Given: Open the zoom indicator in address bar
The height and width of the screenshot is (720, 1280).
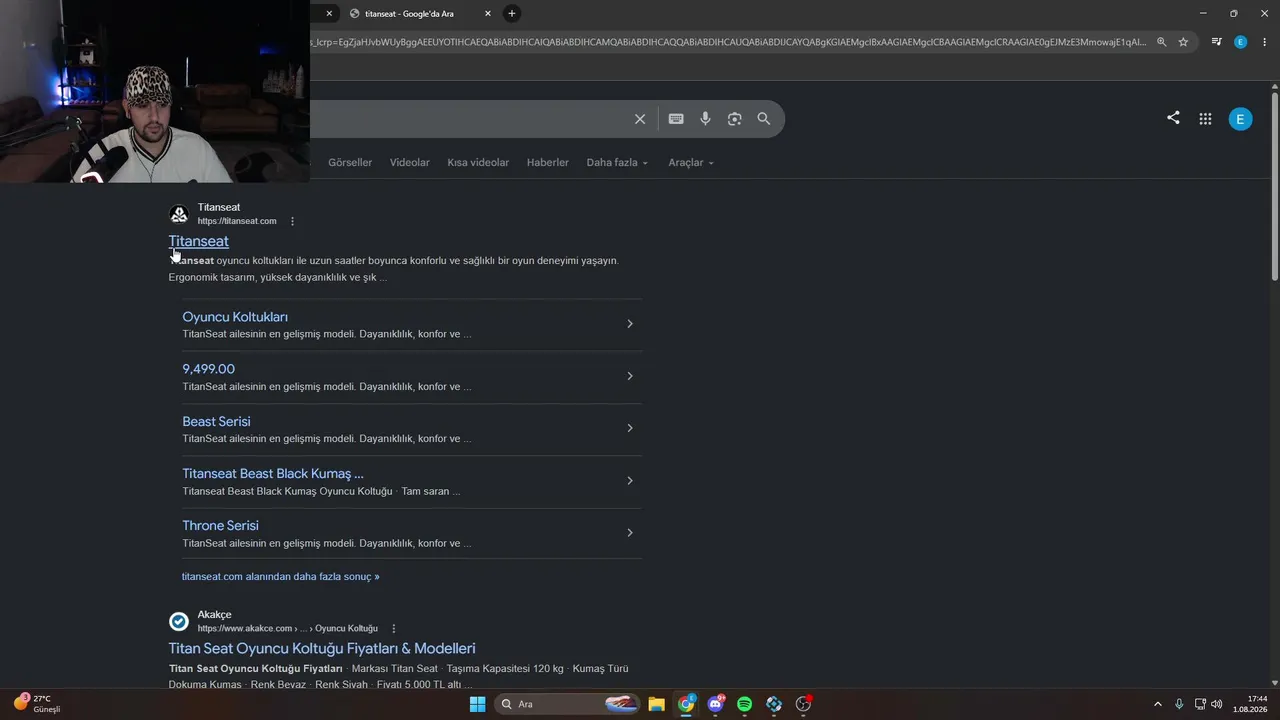Looking at the screenshot, I should click(x=1161, y=42).
